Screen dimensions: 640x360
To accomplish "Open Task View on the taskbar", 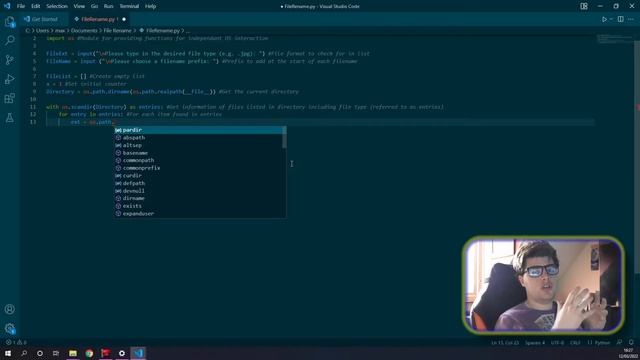I will [56, 353].
